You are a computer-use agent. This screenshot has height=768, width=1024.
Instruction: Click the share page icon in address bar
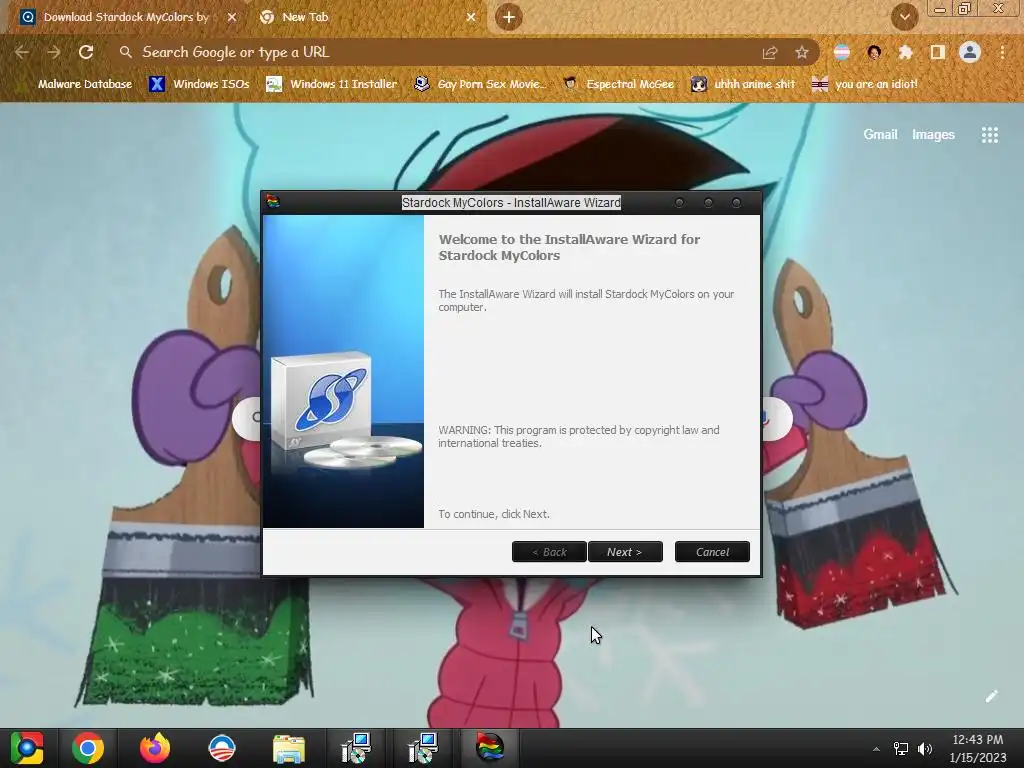click(770, 52)
